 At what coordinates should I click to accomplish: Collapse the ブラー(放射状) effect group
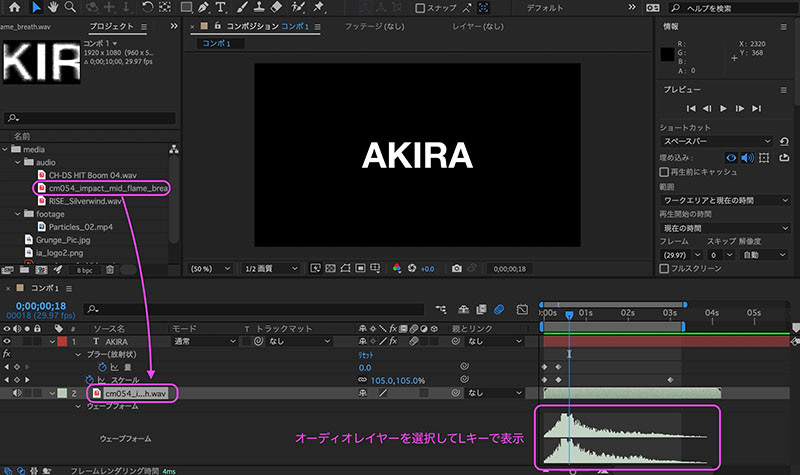tap(78, 354)
